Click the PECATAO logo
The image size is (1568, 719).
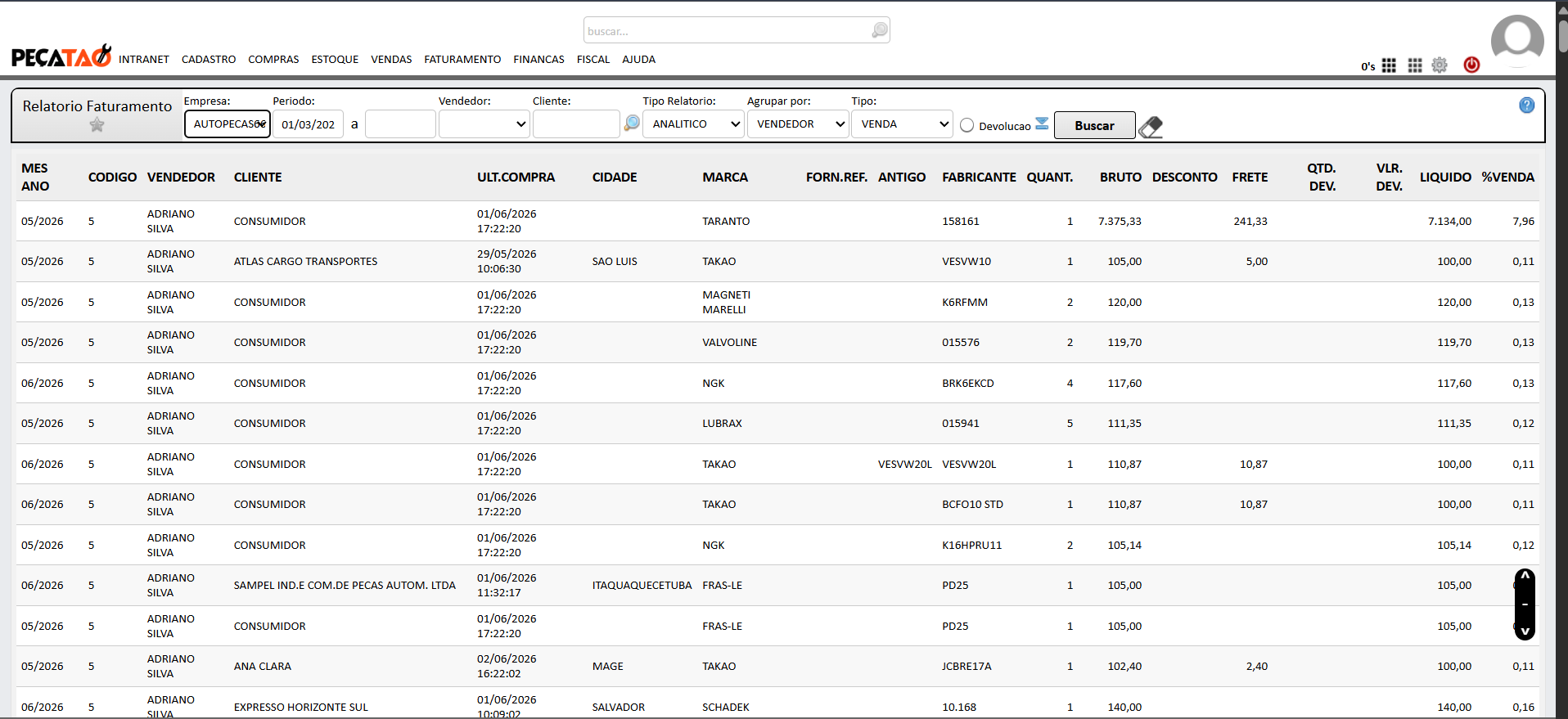[x=61, y=56]
